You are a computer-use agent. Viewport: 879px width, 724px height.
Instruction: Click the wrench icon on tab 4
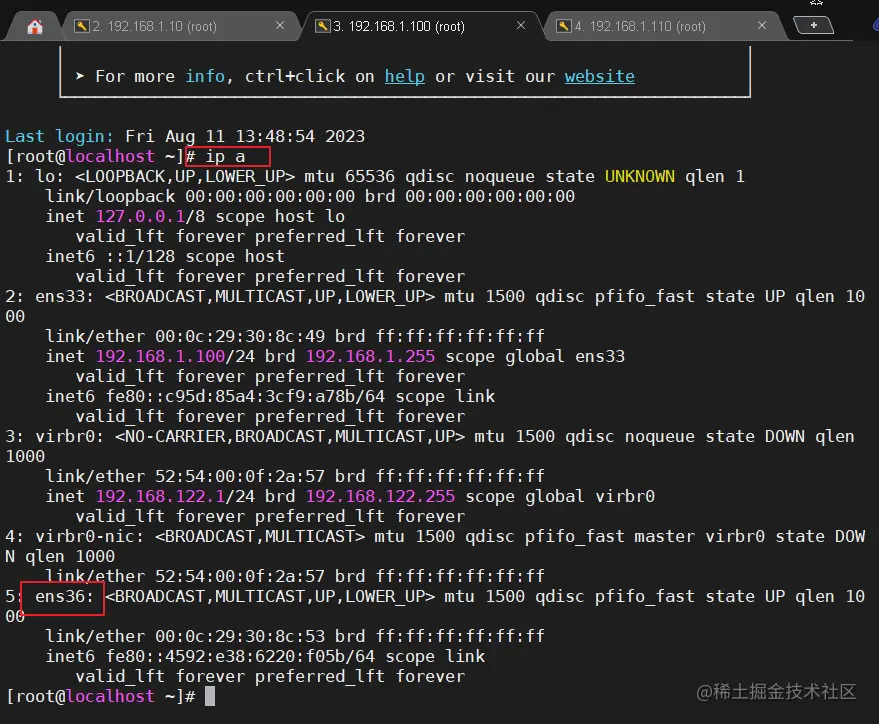[563, 26]
